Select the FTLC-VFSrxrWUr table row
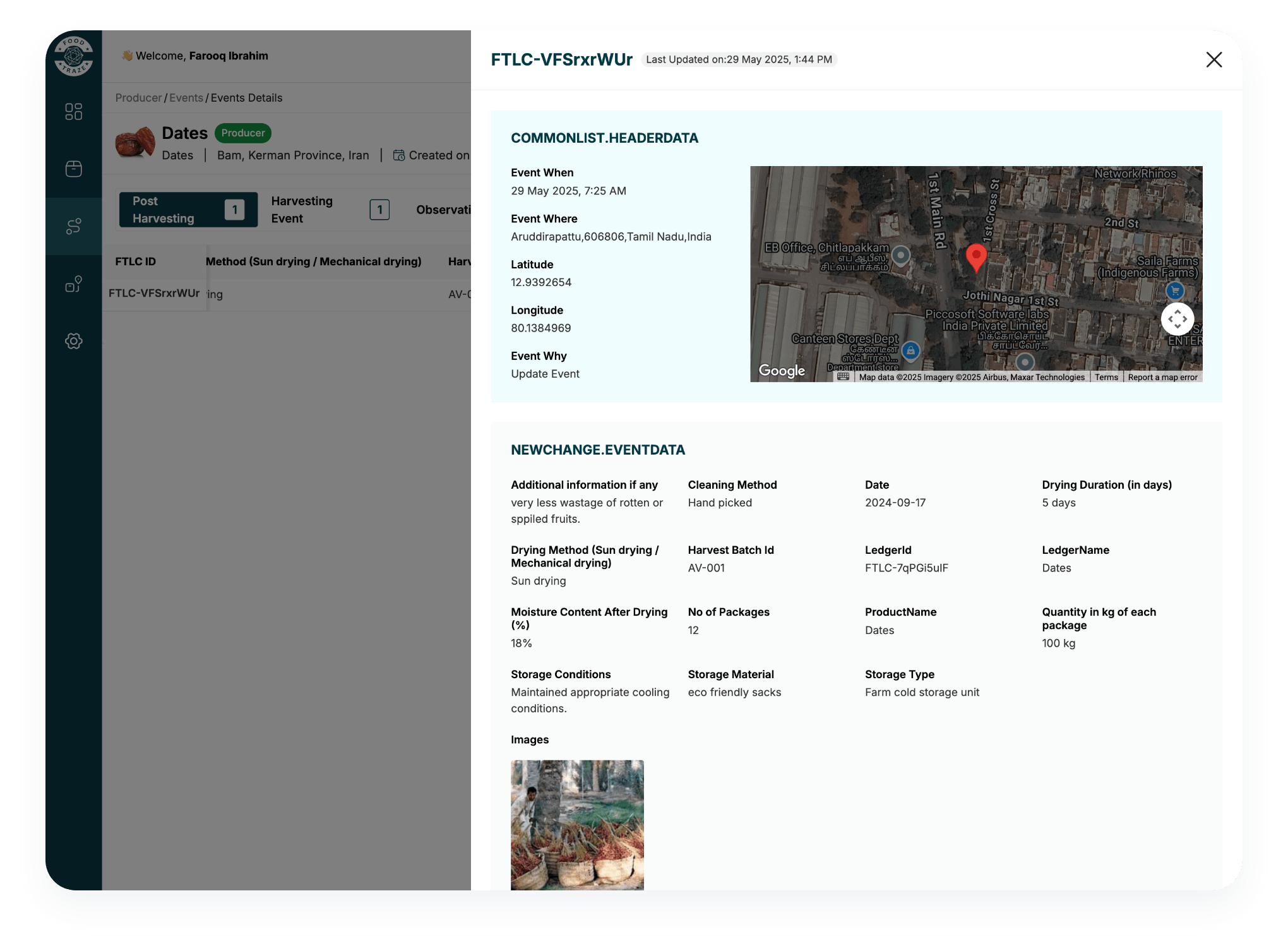 coord(154,293)
